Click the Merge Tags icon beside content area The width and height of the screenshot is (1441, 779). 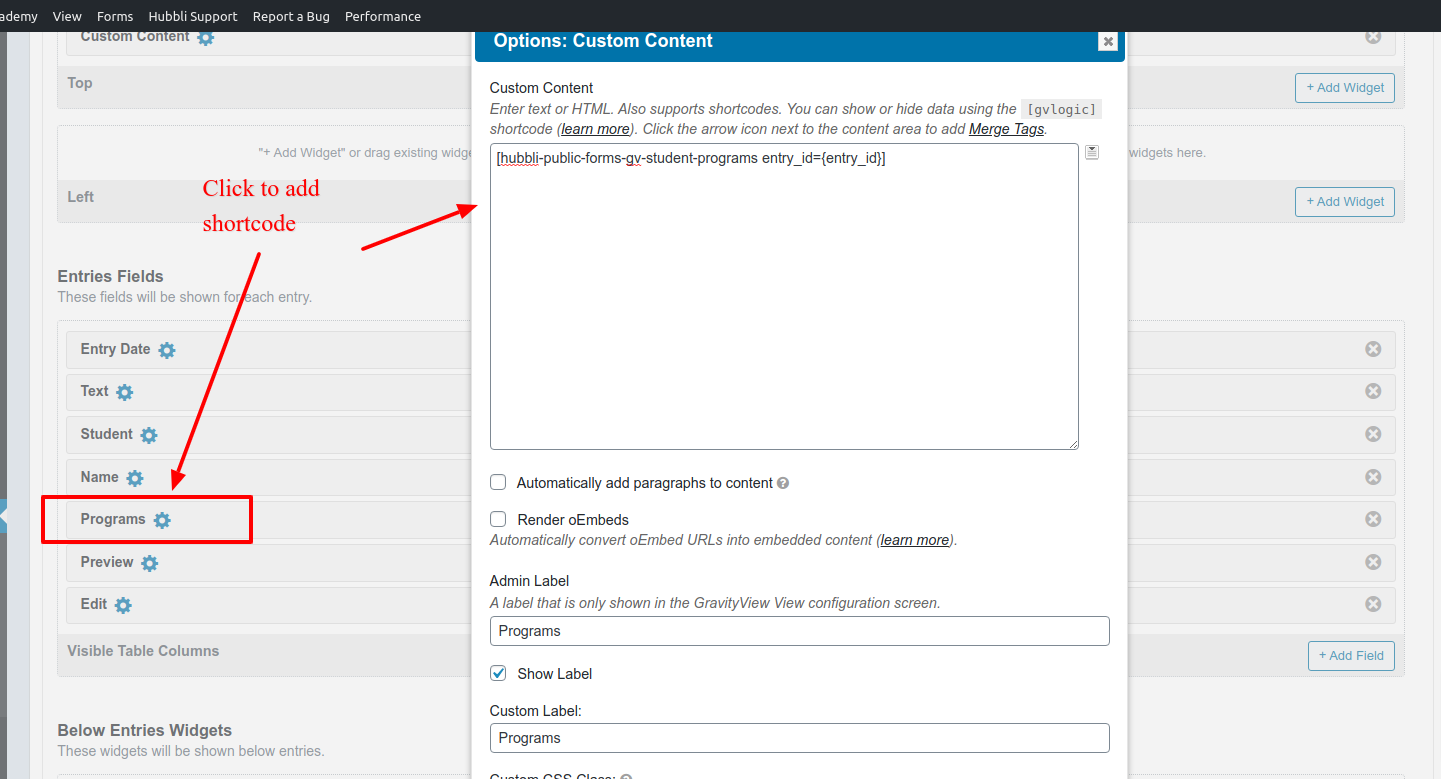(1092, 152)
